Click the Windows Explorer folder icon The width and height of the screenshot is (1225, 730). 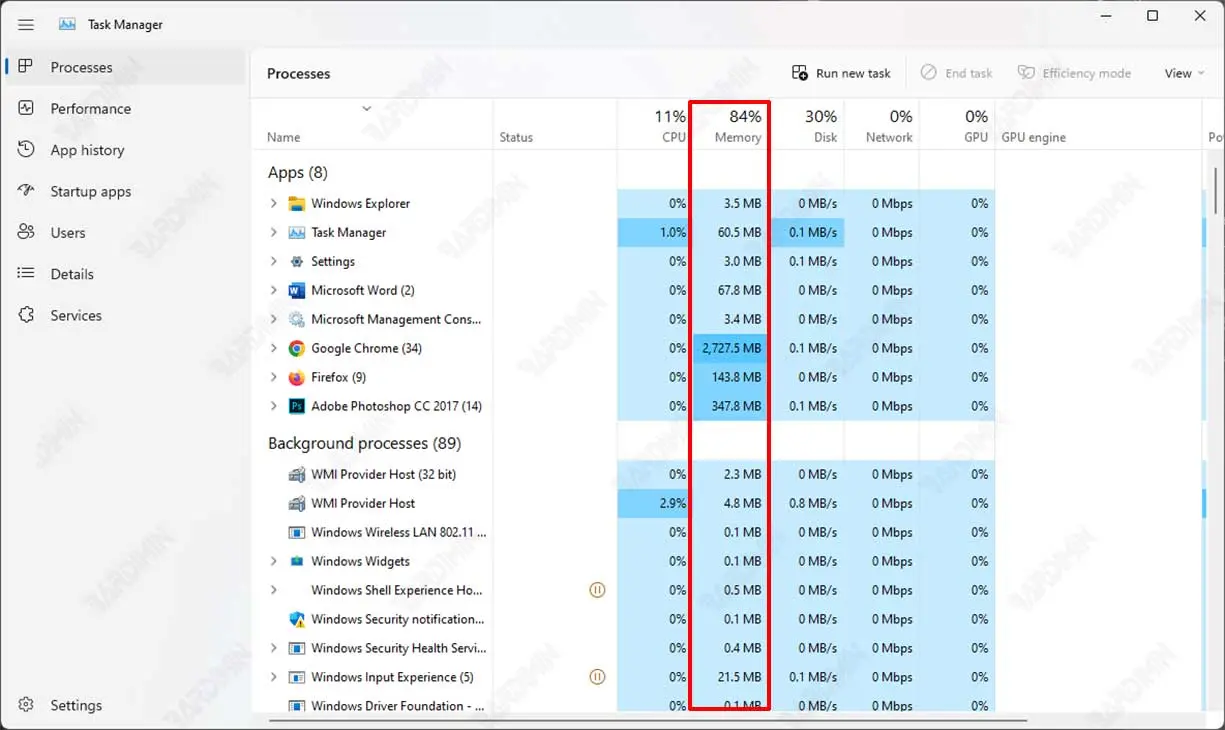(x=296, y=204)
